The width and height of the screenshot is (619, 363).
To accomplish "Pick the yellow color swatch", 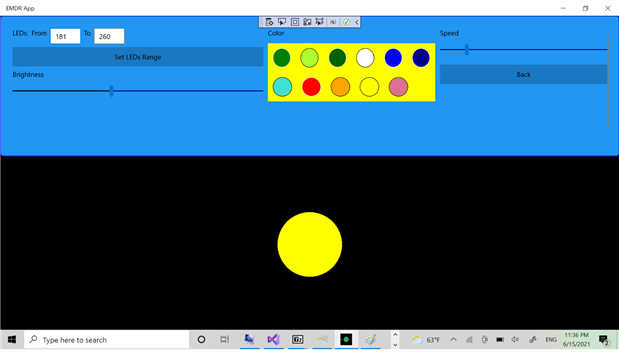I will pos(369,87).
